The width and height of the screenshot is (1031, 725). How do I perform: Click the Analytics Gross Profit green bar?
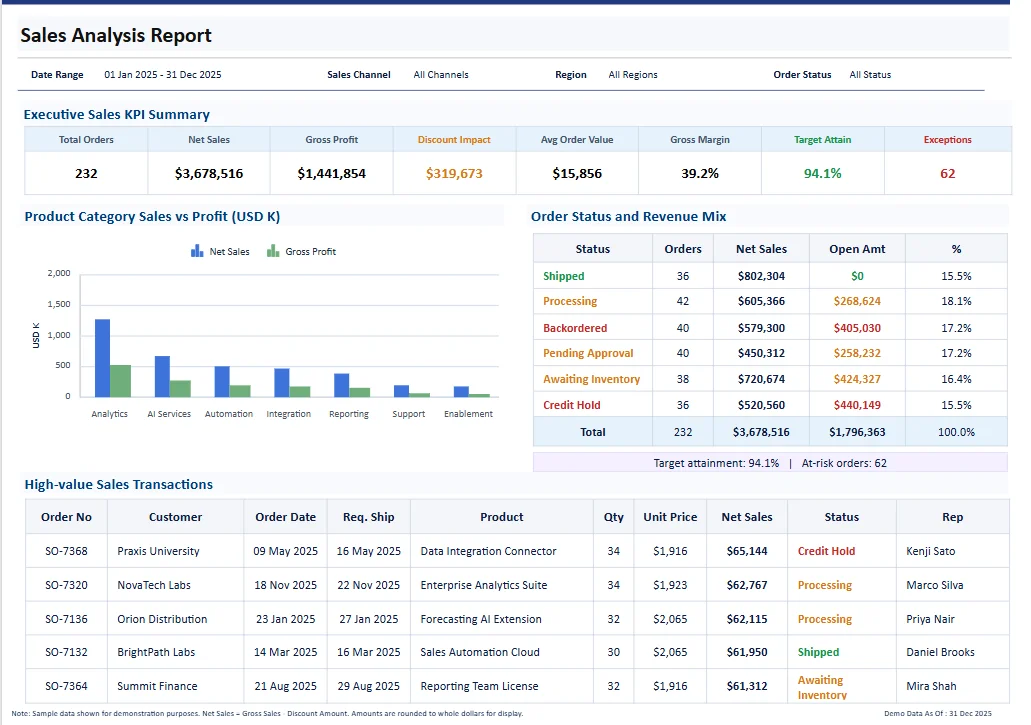[x=120, y=381]
